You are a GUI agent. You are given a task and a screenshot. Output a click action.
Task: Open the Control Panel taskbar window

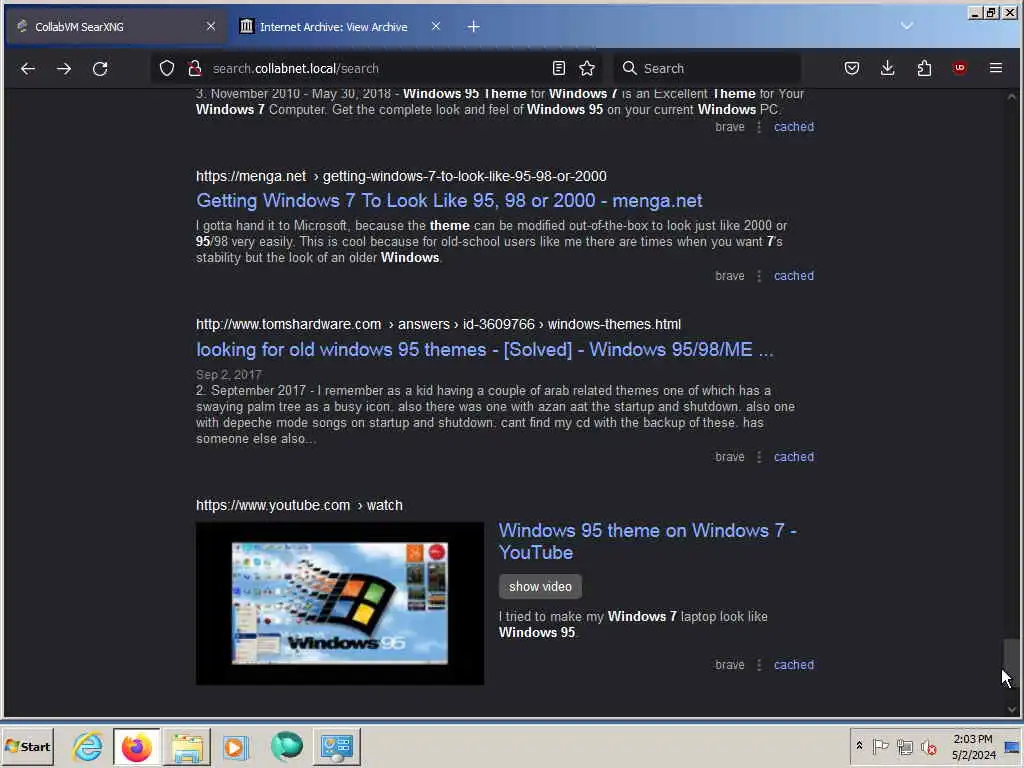336,746
